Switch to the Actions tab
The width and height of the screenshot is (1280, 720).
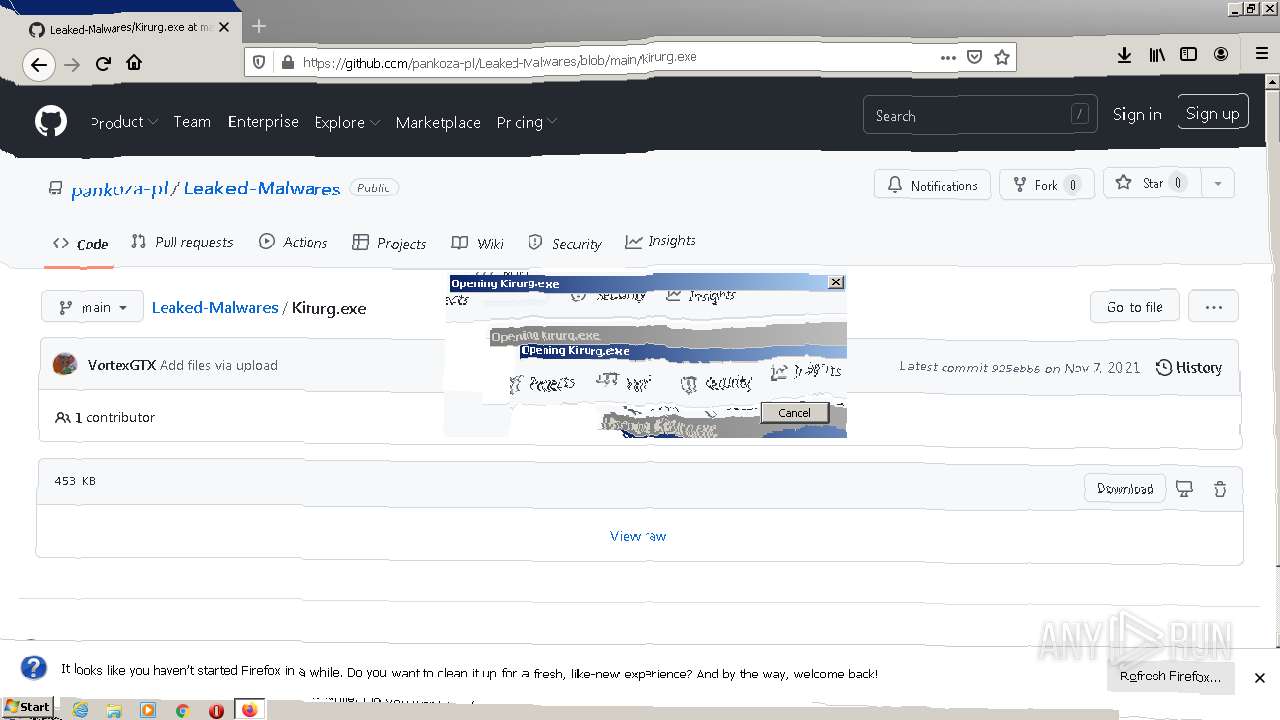[x=293, y=242]
